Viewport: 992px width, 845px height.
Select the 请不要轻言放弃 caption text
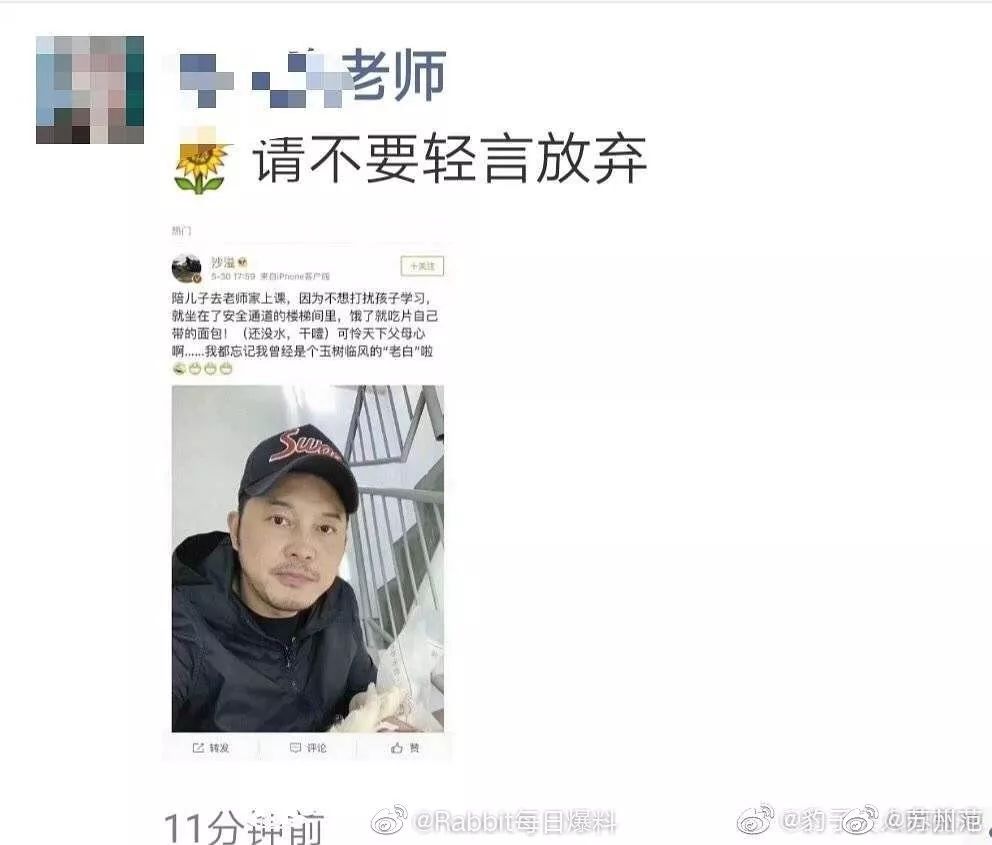pyautogui.click(x=450, y=158)
